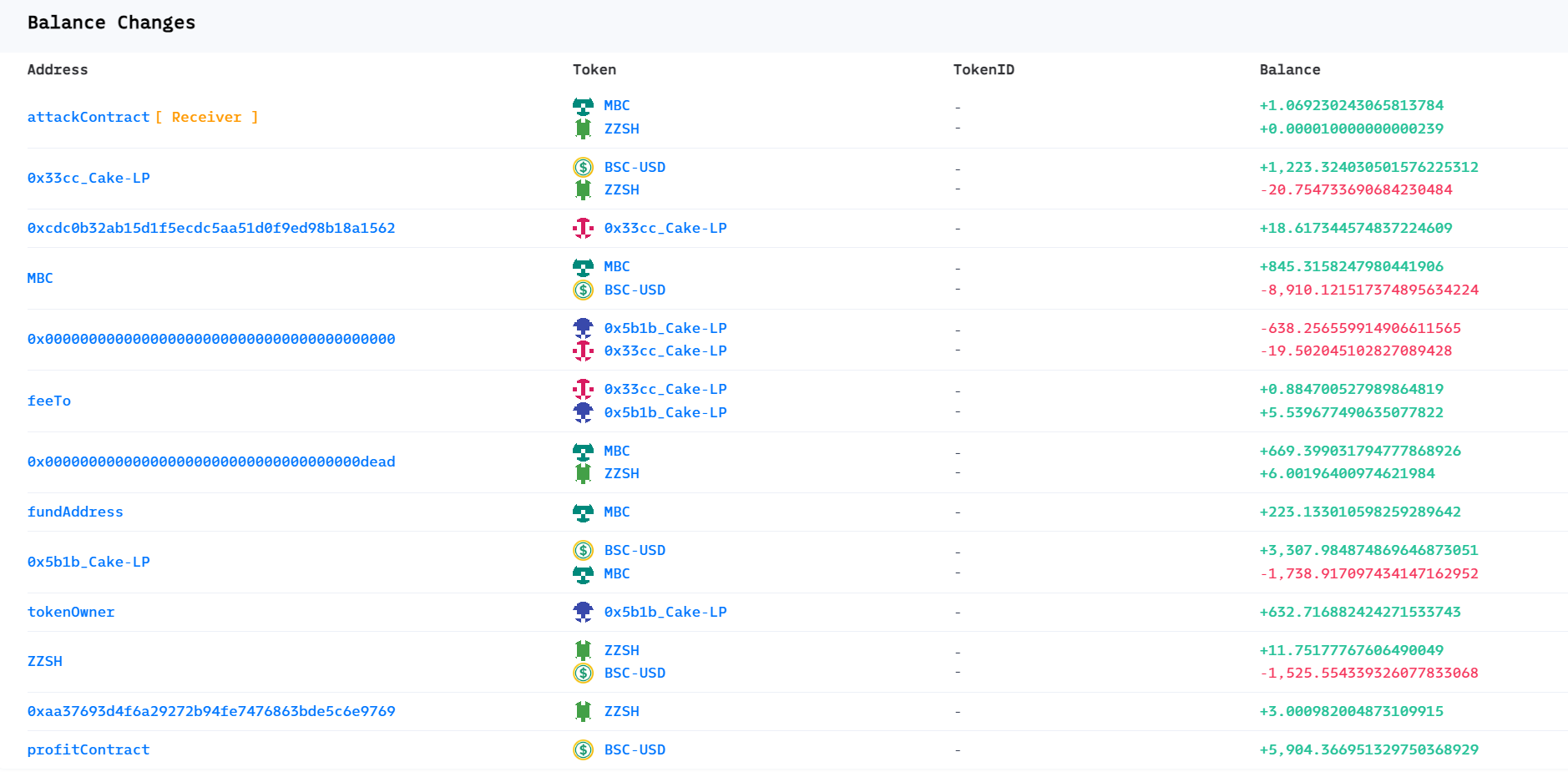1568x772 pixels.
Task: Click BSC-USD icon in profitContract row
Action: coord(583,749)
